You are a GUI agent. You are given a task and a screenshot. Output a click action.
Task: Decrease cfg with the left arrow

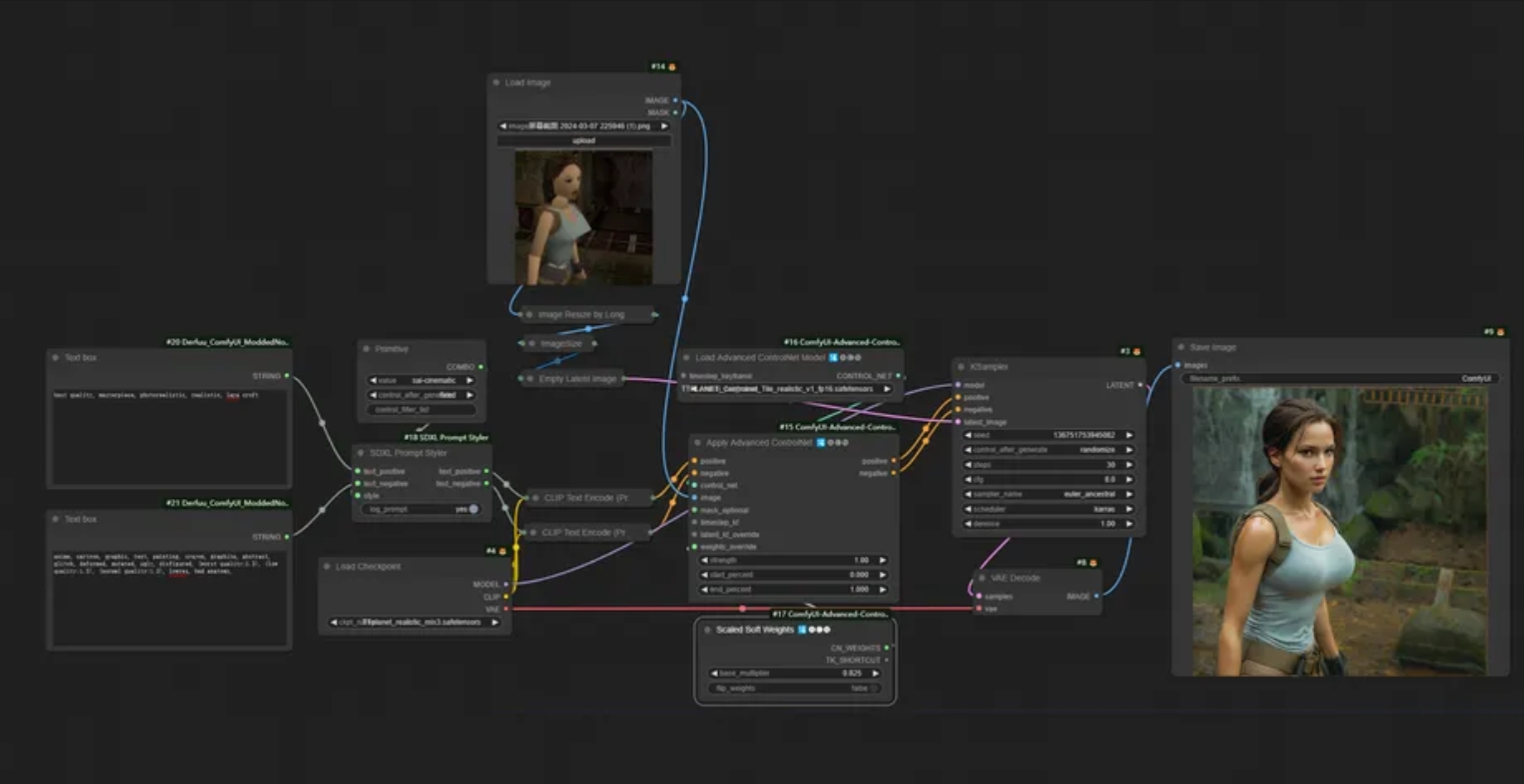(968, 479)
